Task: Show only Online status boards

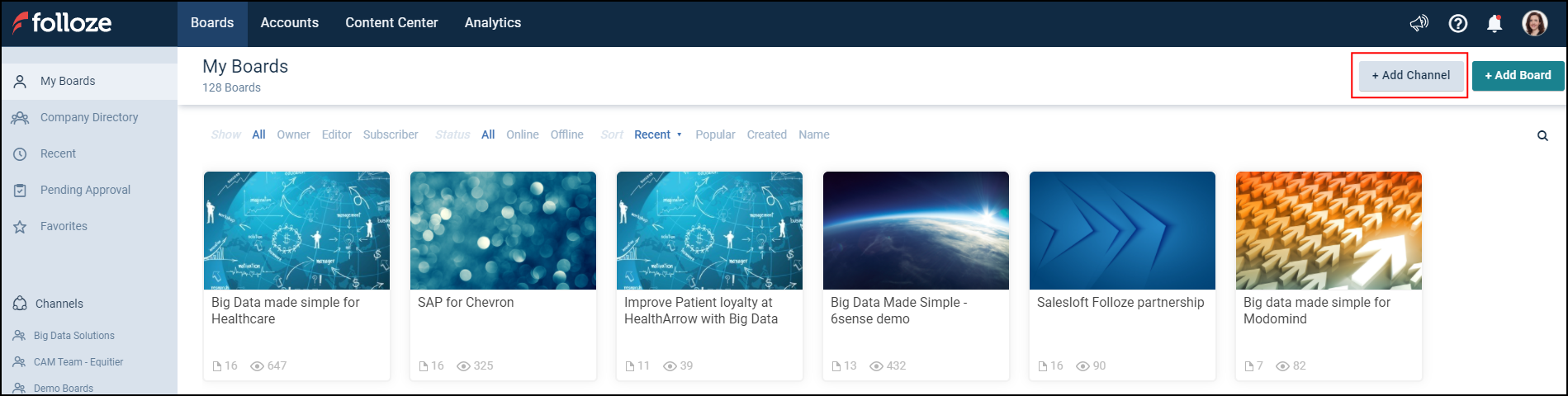Action: coord(523,134)
